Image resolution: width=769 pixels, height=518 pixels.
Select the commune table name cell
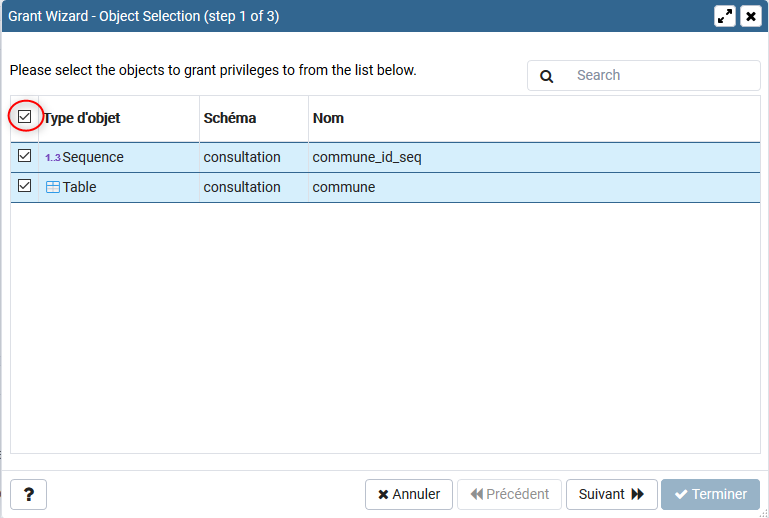pos(344,187)
